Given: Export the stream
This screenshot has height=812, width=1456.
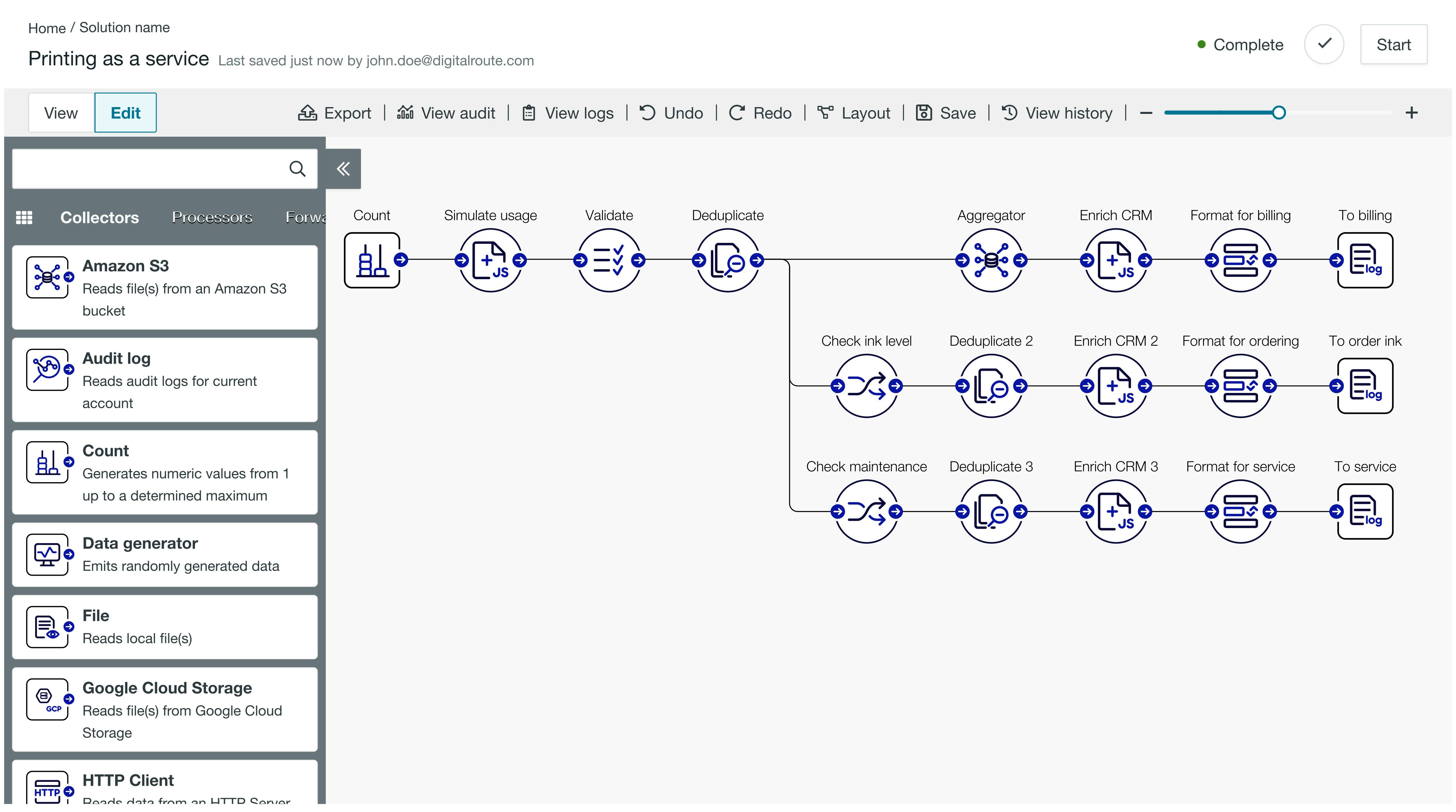Looking at the screenshot, I should coord(335,113).
